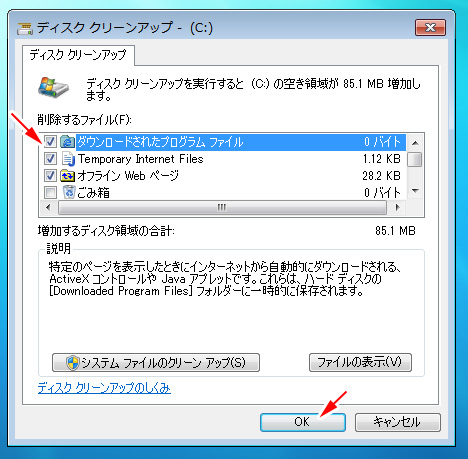Click the file list scroll-down arrow
Screen dimensions: 468x459
(x=415, y=191)
